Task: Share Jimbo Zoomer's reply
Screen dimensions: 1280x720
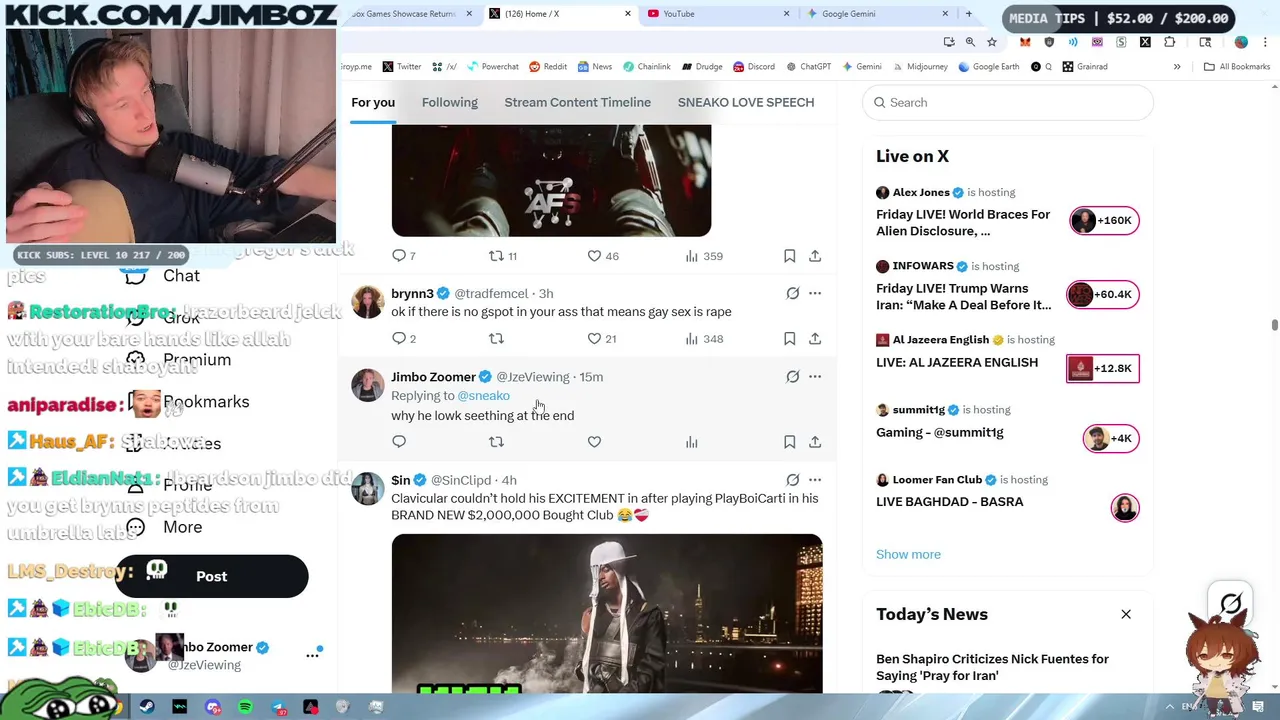Action: pyautogui.click(x=815, y=441)
